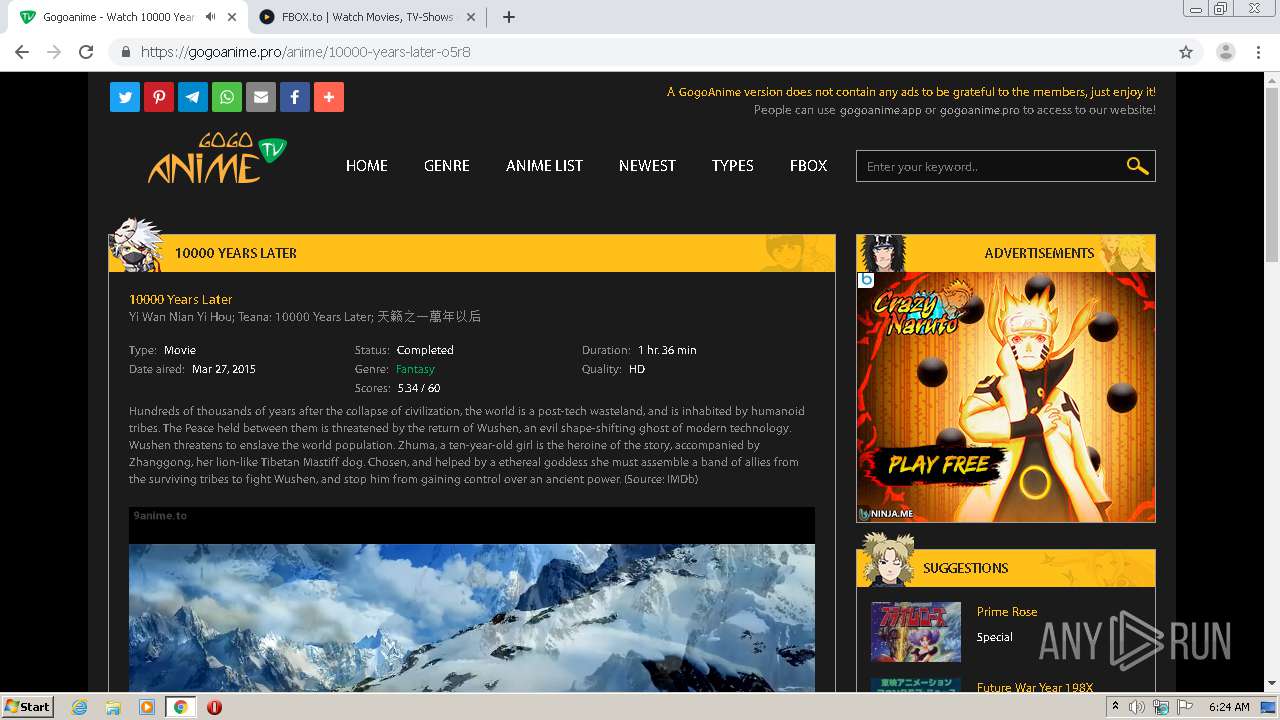Open File Explorer from taskbar
1280x720 pixels.
coord(113,707)
